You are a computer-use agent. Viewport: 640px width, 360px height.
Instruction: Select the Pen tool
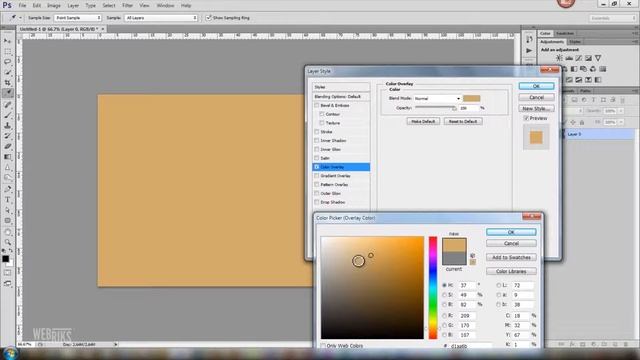click(7, 189)
